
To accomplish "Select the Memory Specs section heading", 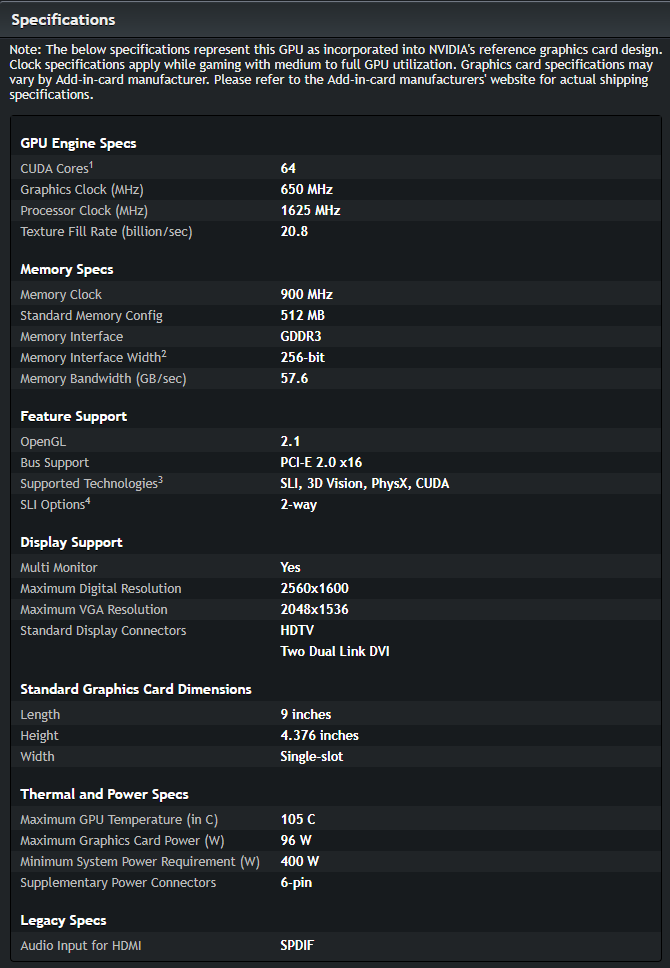I will click(67, 269).
